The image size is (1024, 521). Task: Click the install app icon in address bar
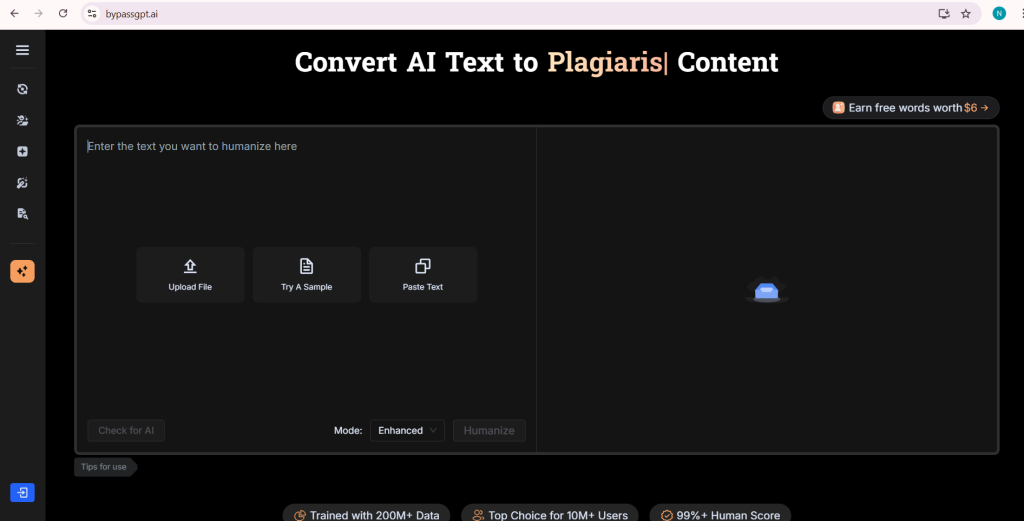click(x=943, y=14)
